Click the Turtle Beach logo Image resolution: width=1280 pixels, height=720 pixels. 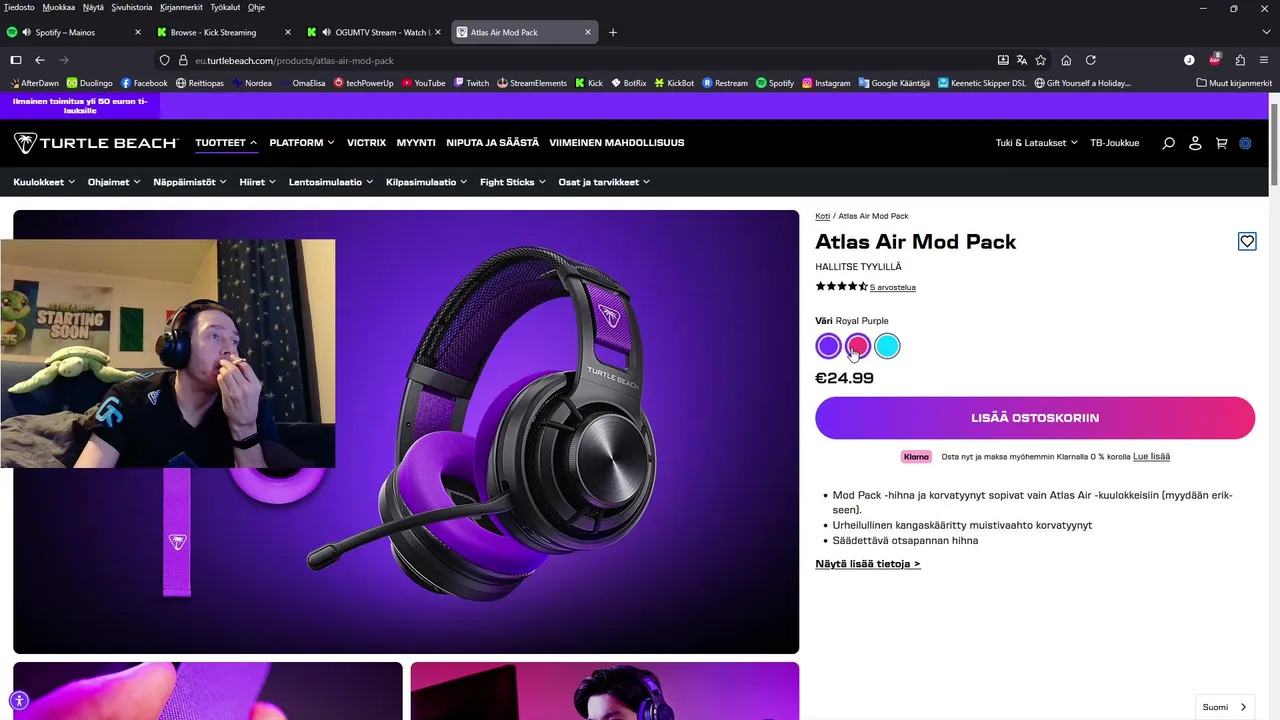point(96,143)
